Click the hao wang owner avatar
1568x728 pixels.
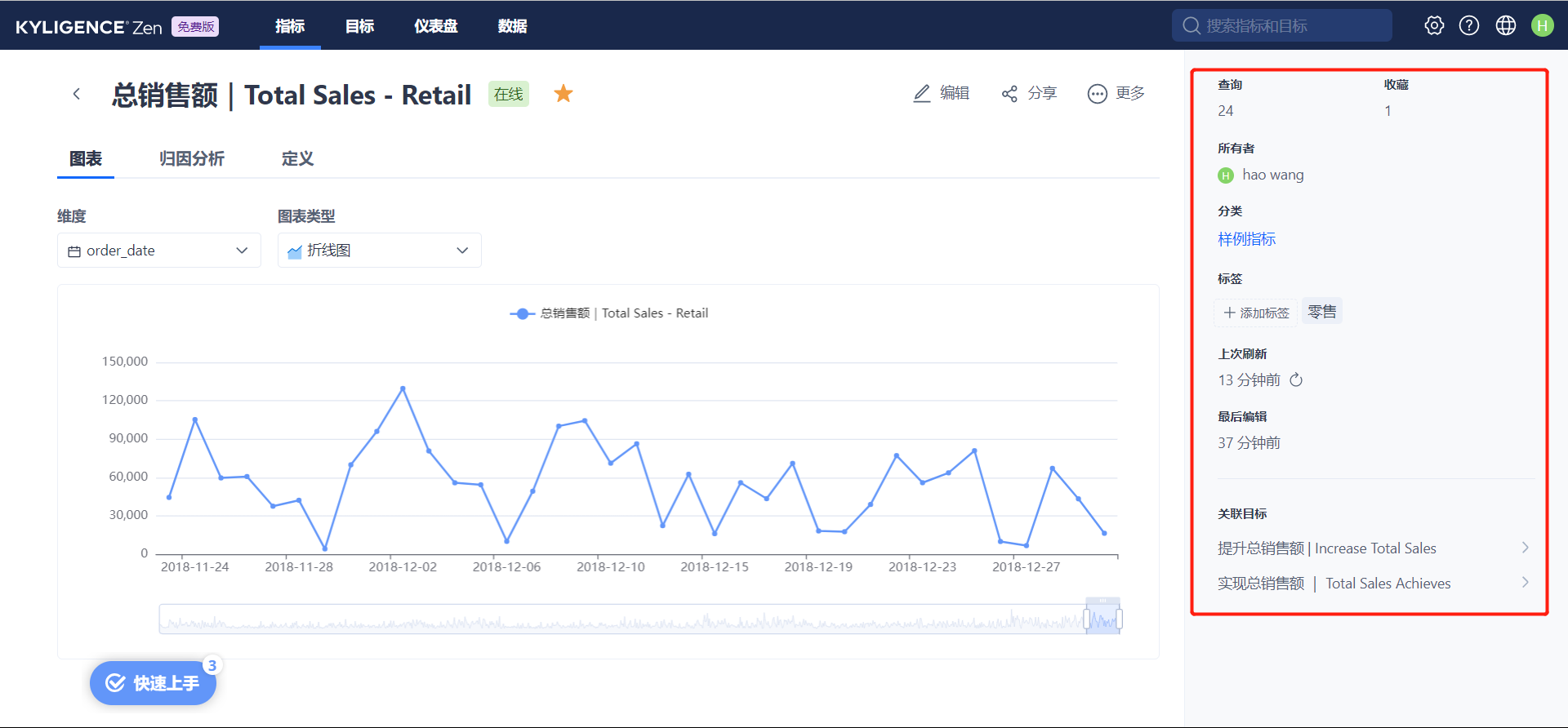coord(1226,175)
